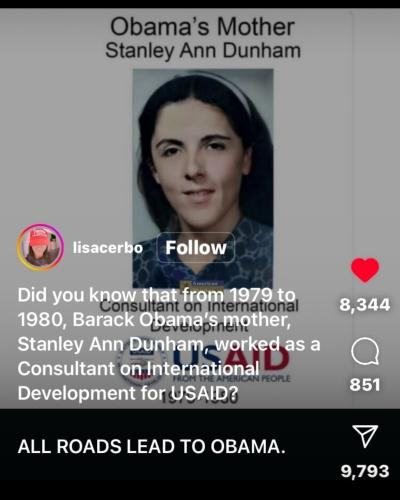Open the lisacerbo username link

[x=108, y=248]
